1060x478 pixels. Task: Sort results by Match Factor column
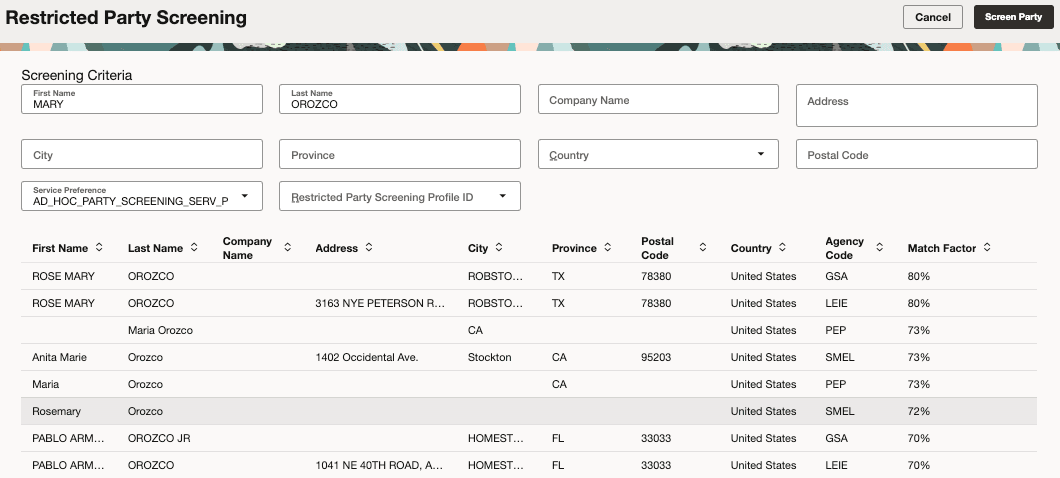tap(987, 248)
